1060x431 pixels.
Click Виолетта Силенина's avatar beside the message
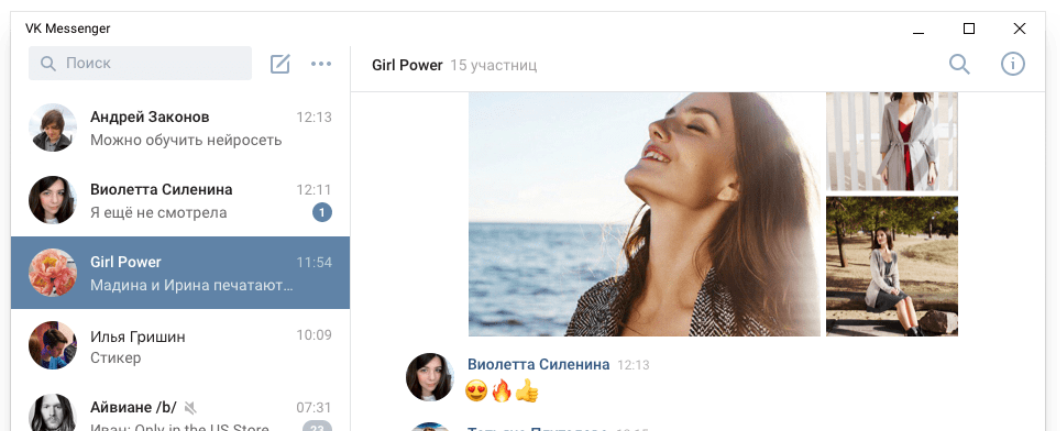pos(430,377)
